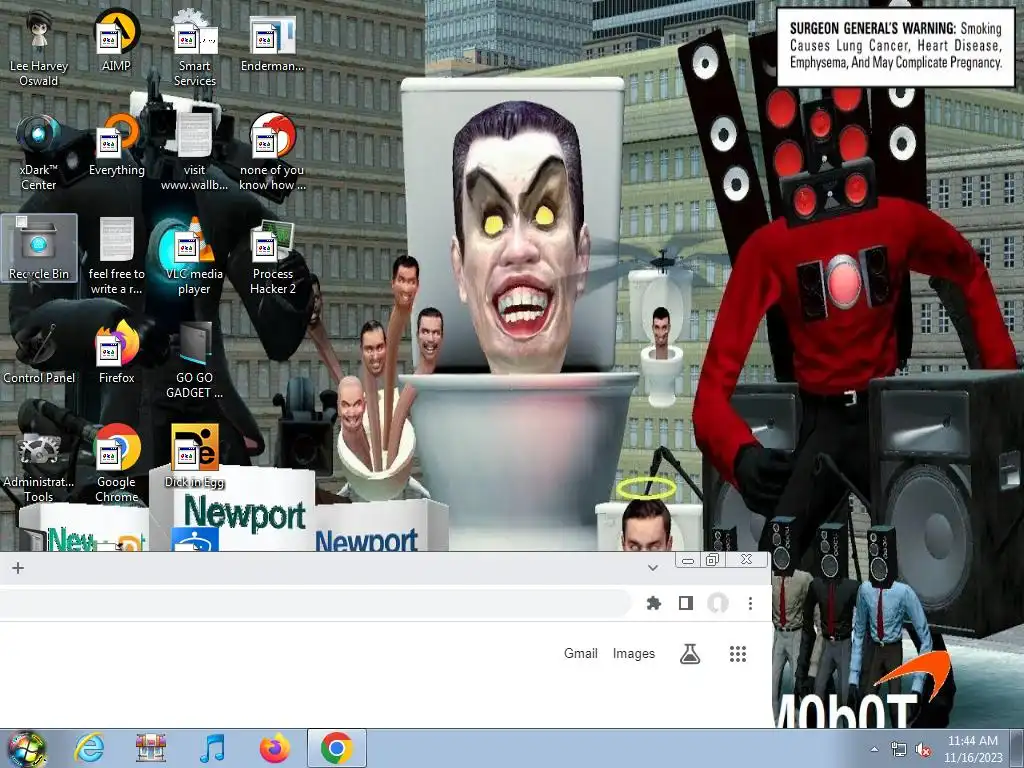Select the 'feel free to write a r...' file
Screen dimensions: 1024x768
click(x=117, y=257)
